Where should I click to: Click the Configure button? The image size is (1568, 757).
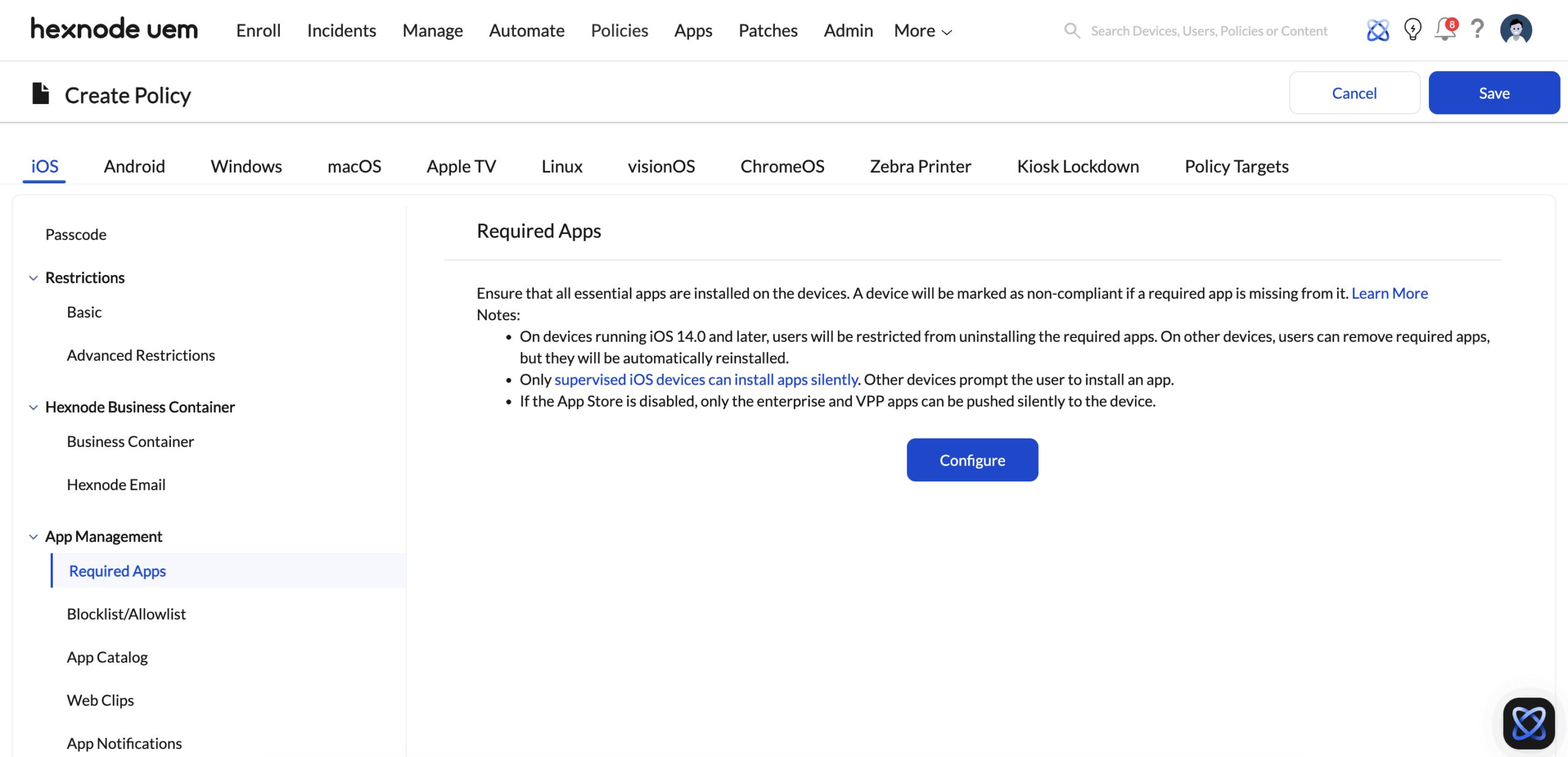point(972,460)
